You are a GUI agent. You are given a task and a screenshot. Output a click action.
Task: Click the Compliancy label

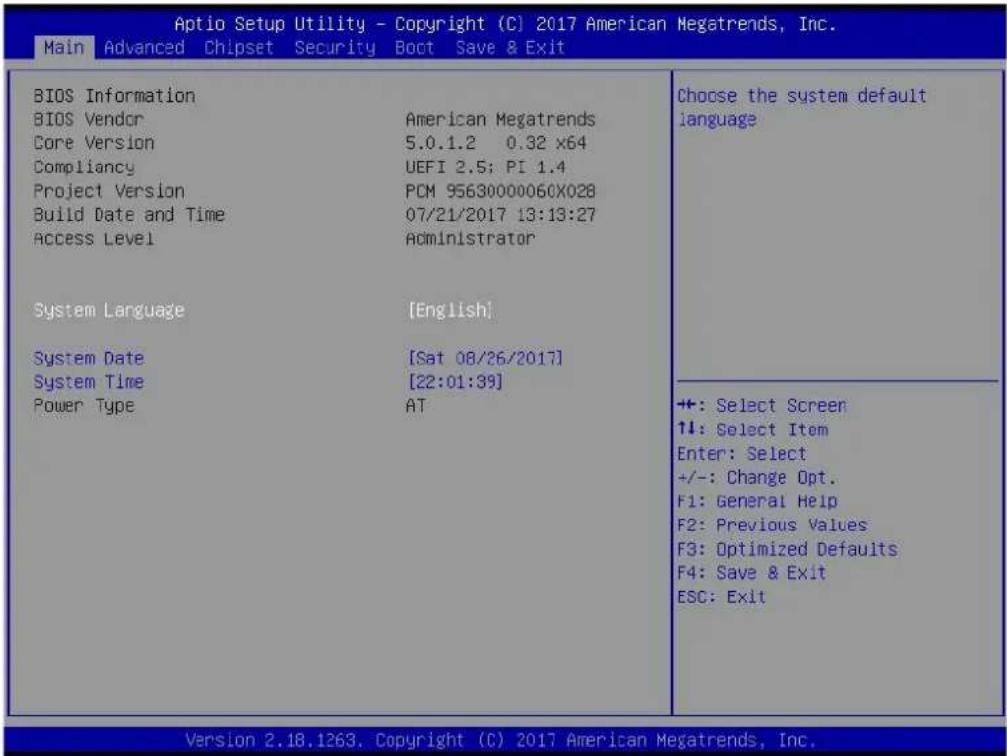click(84, 167)
